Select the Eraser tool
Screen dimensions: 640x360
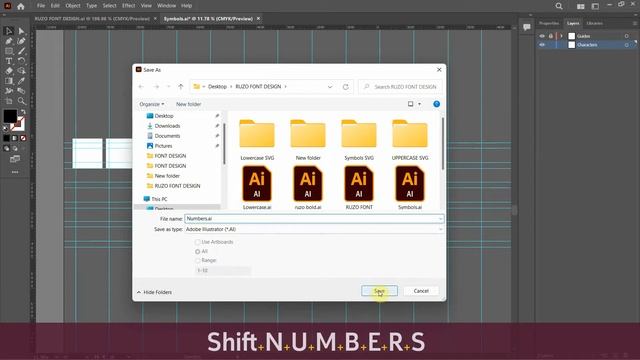(x=9, y=71)
